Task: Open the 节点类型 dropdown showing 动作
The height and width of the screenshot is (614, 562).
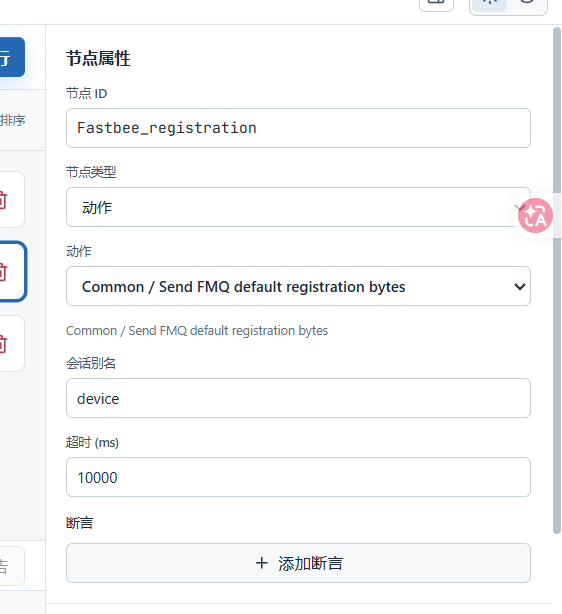Action: click(298, 207)
